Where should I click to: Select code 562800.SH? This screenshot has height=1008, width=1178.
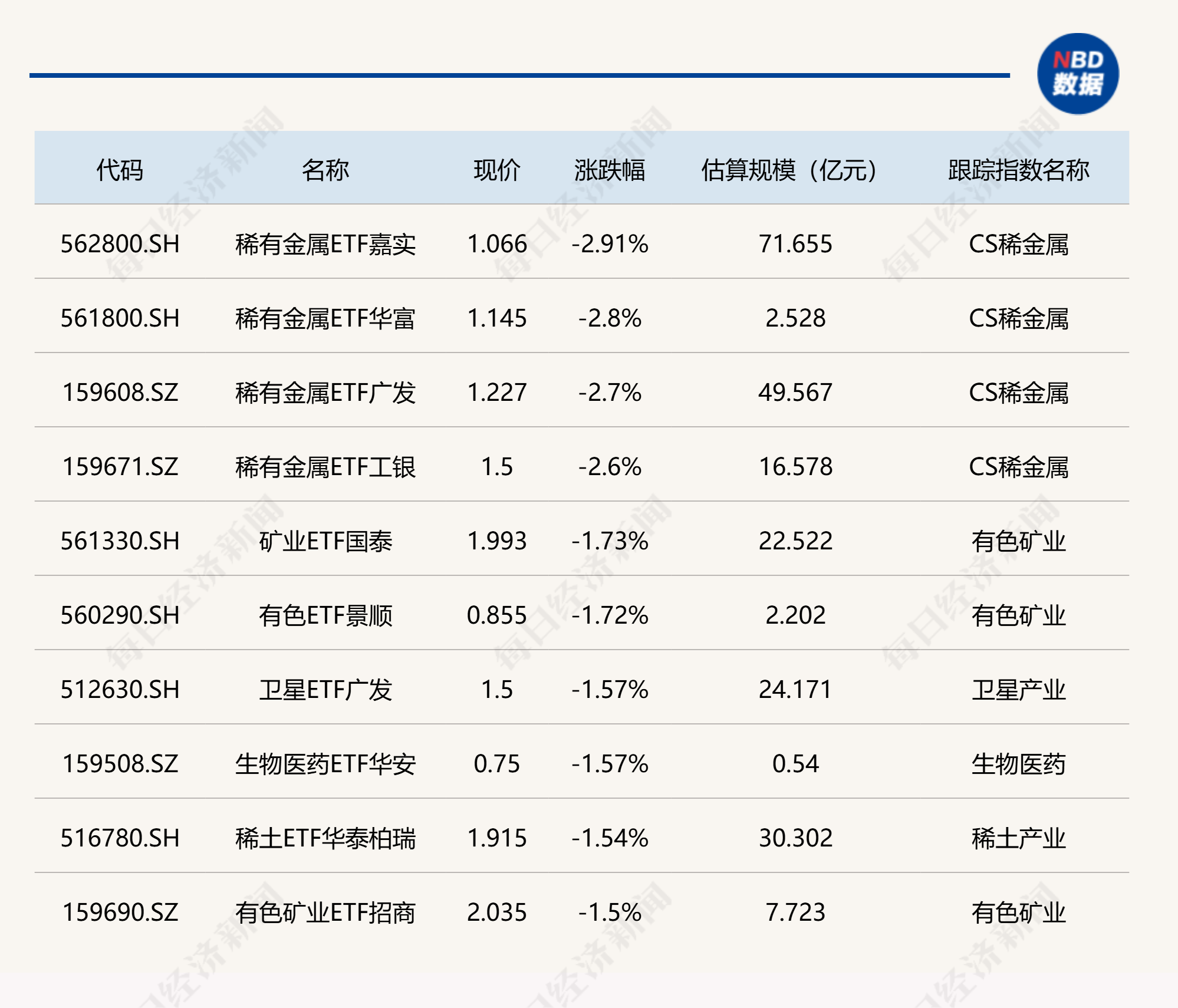click(120, 244)
